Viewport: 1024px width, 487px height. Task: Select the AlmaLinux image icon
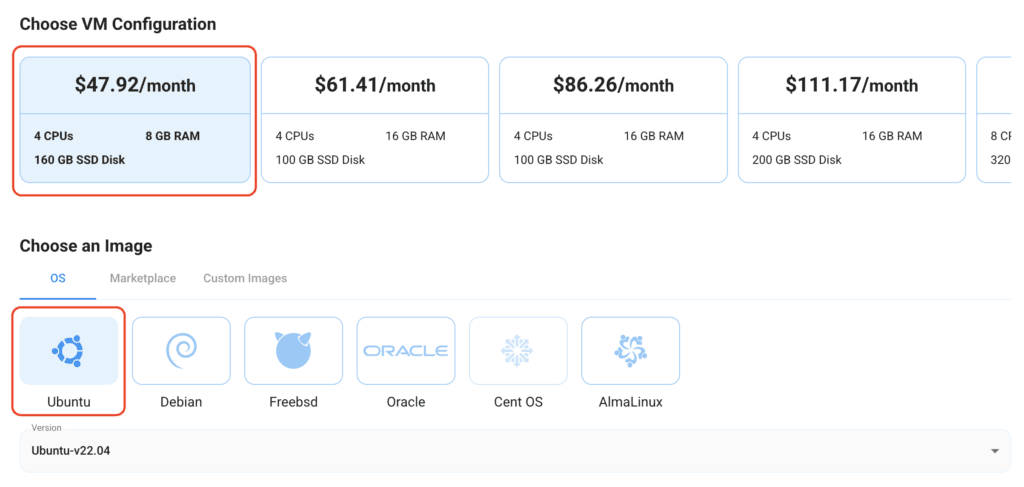pos(630,351)
